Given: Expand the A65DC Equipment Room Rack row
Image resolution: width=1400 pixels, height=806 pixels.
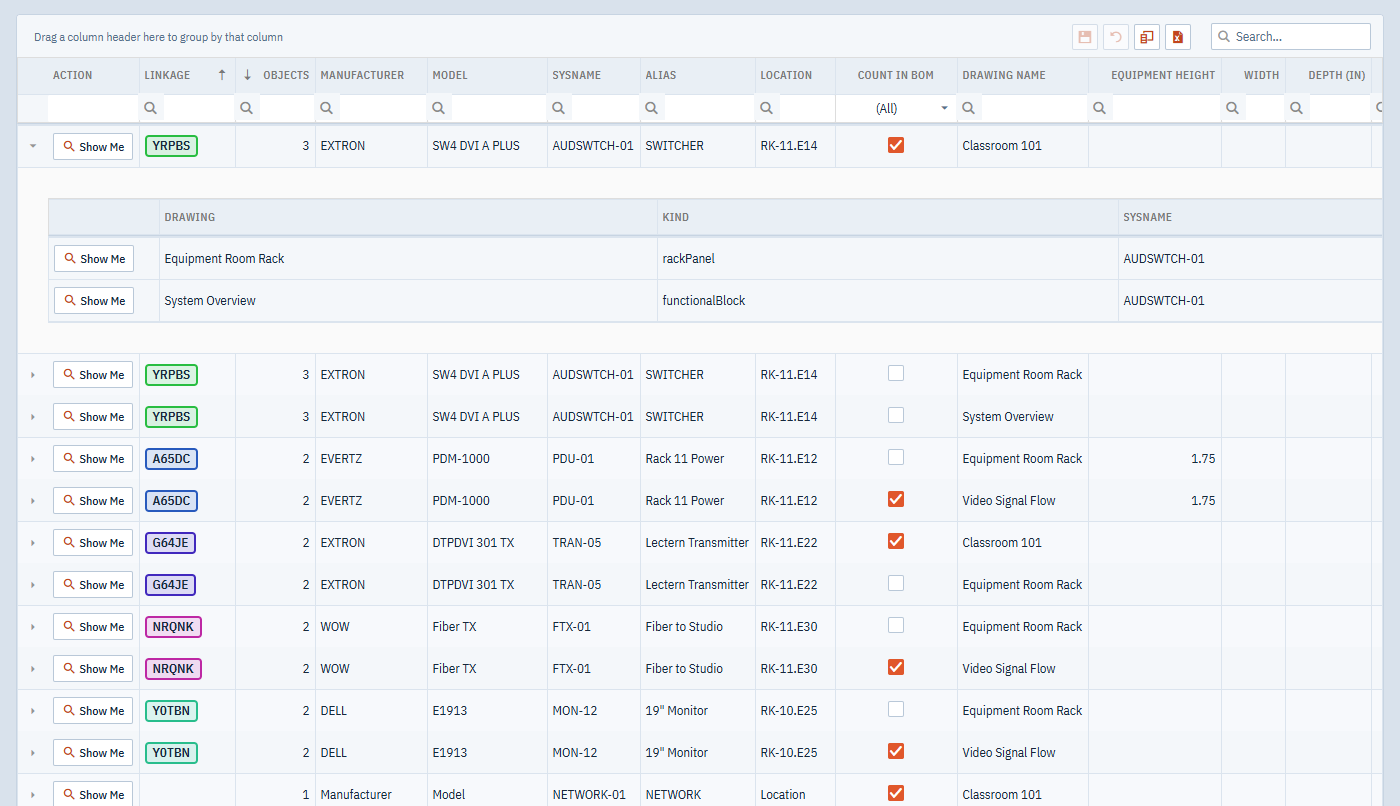Looking at the screenshot, I should pyautogui.click(x=32, y=459).
